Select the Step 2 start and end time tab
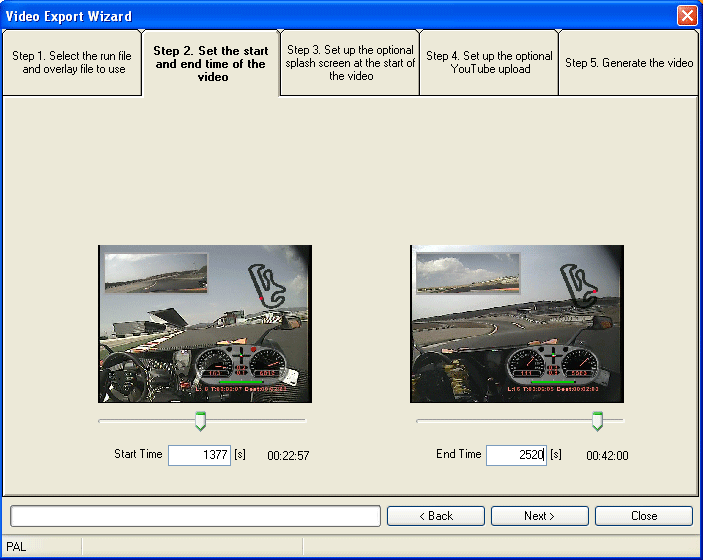The height and width of the screenshot is (560, 703). tap(210, 63)
